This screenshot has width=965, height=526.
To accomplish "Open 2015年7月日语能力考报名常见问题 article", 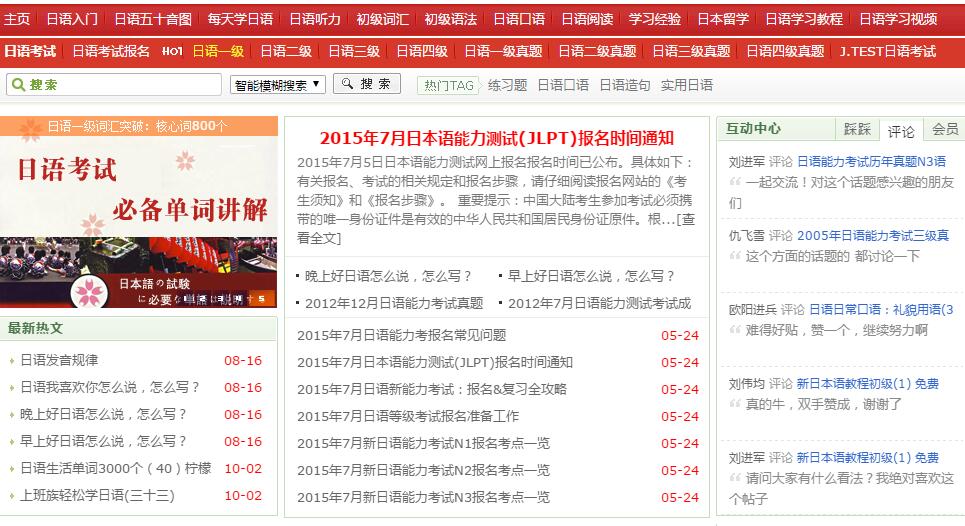I will 401,335.
